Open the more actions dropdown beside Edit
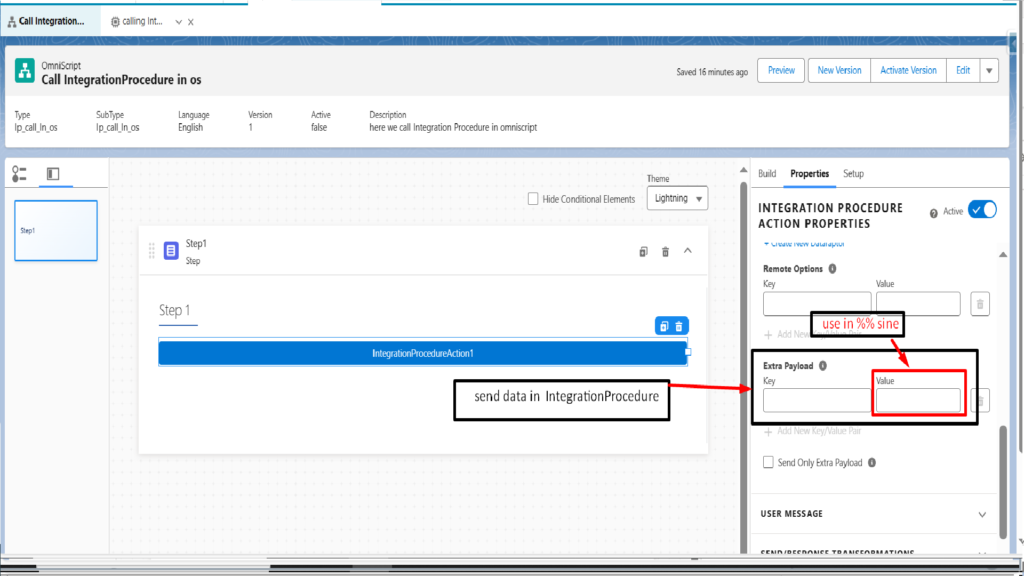Image resolution: width=1024 pixels, height=576 pixels. (x=989, y=71)
